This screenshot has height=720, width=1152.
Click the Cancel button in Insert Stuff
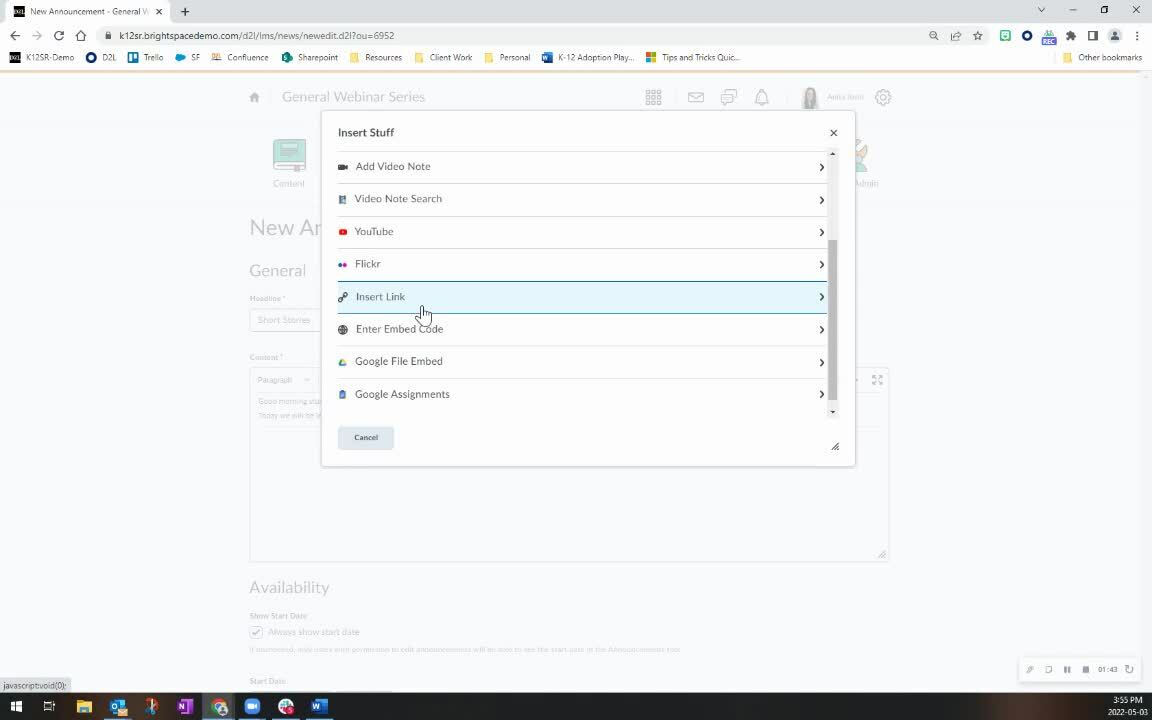point(366,438)
